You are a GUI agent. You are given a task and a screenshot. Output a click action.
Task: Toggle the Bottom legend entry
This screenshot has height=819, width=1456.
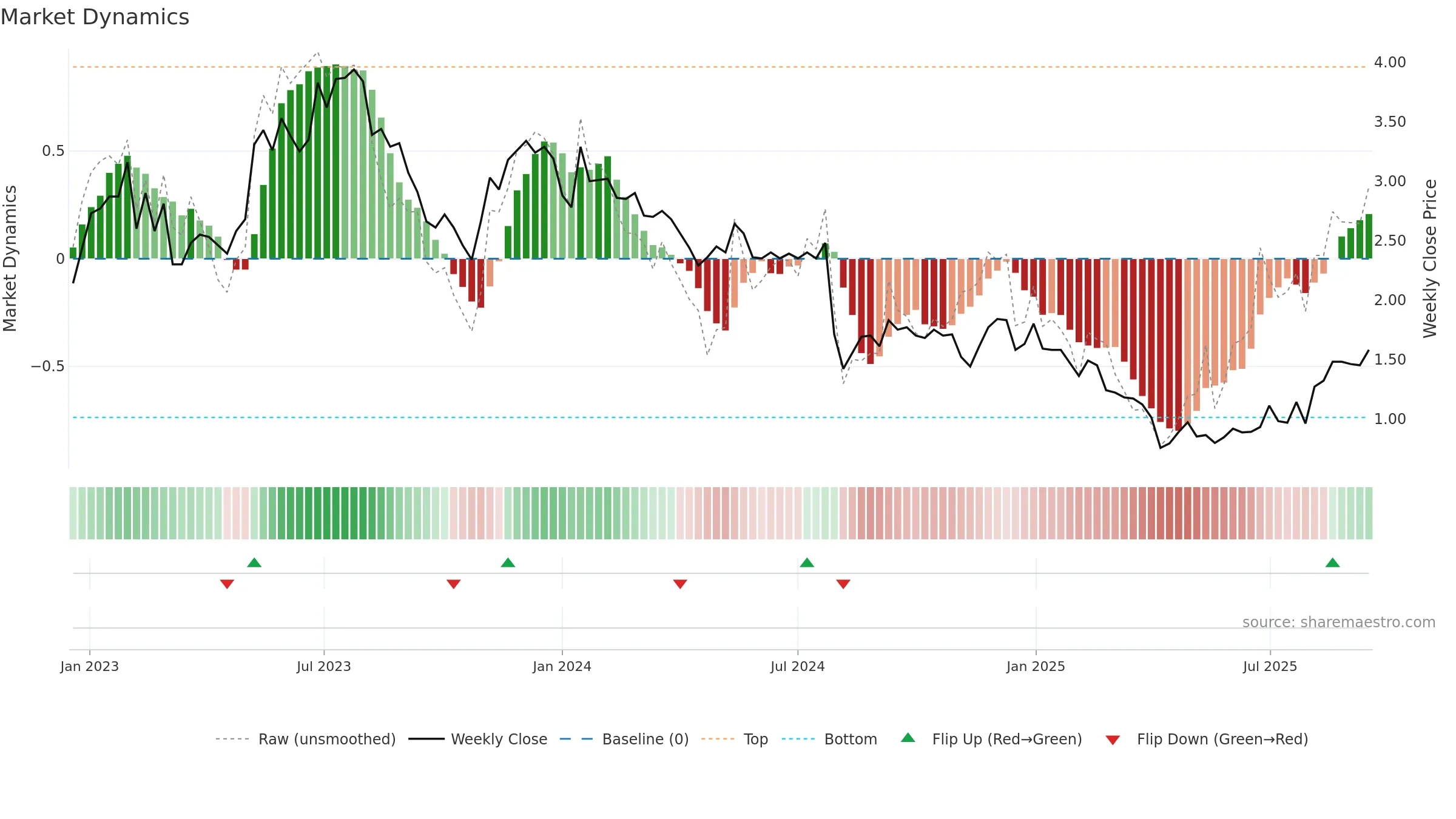829,739
